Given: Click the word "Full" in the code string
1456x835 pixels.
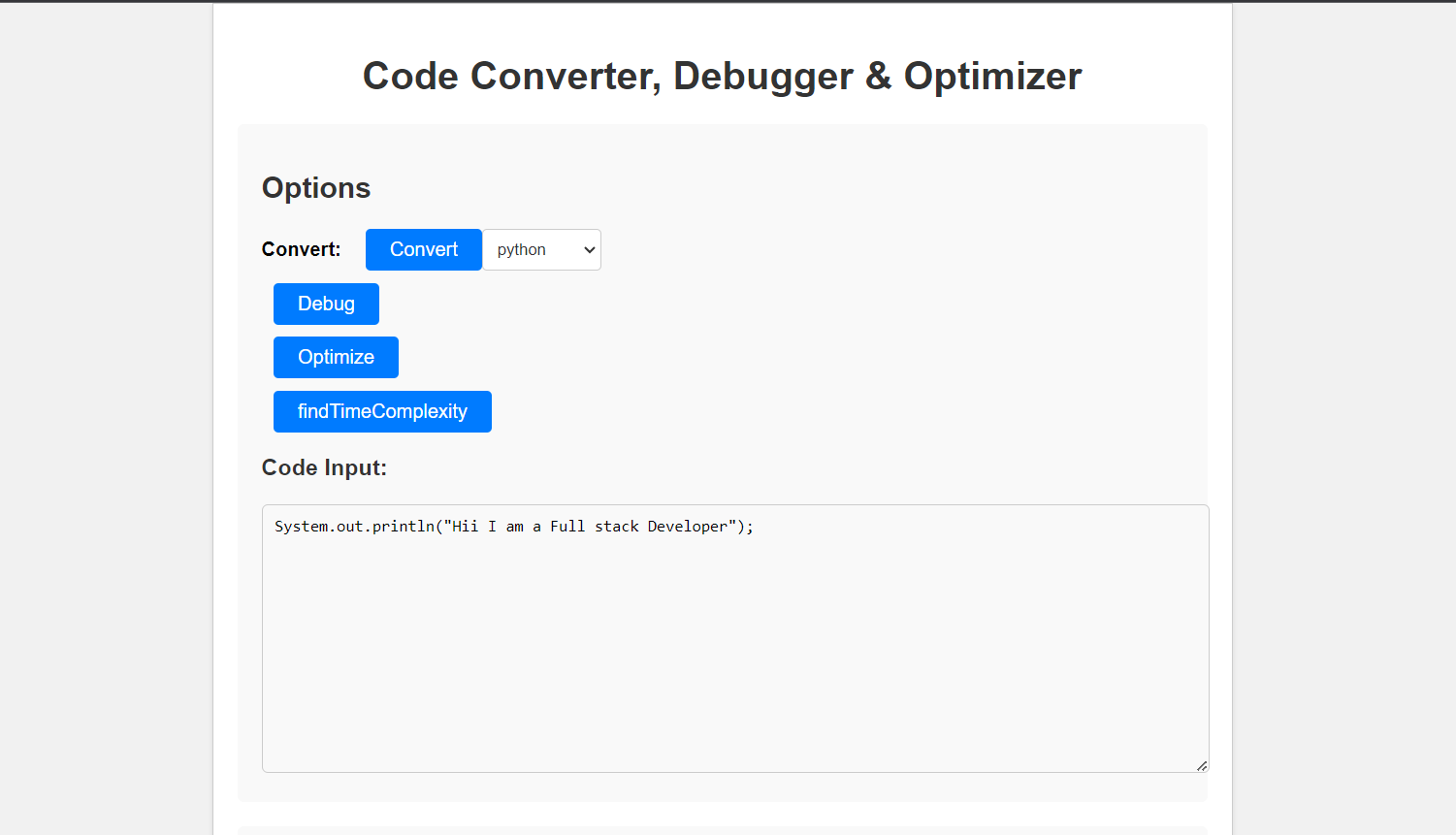Looking at the screenshot, I should (x=567, y=527).
